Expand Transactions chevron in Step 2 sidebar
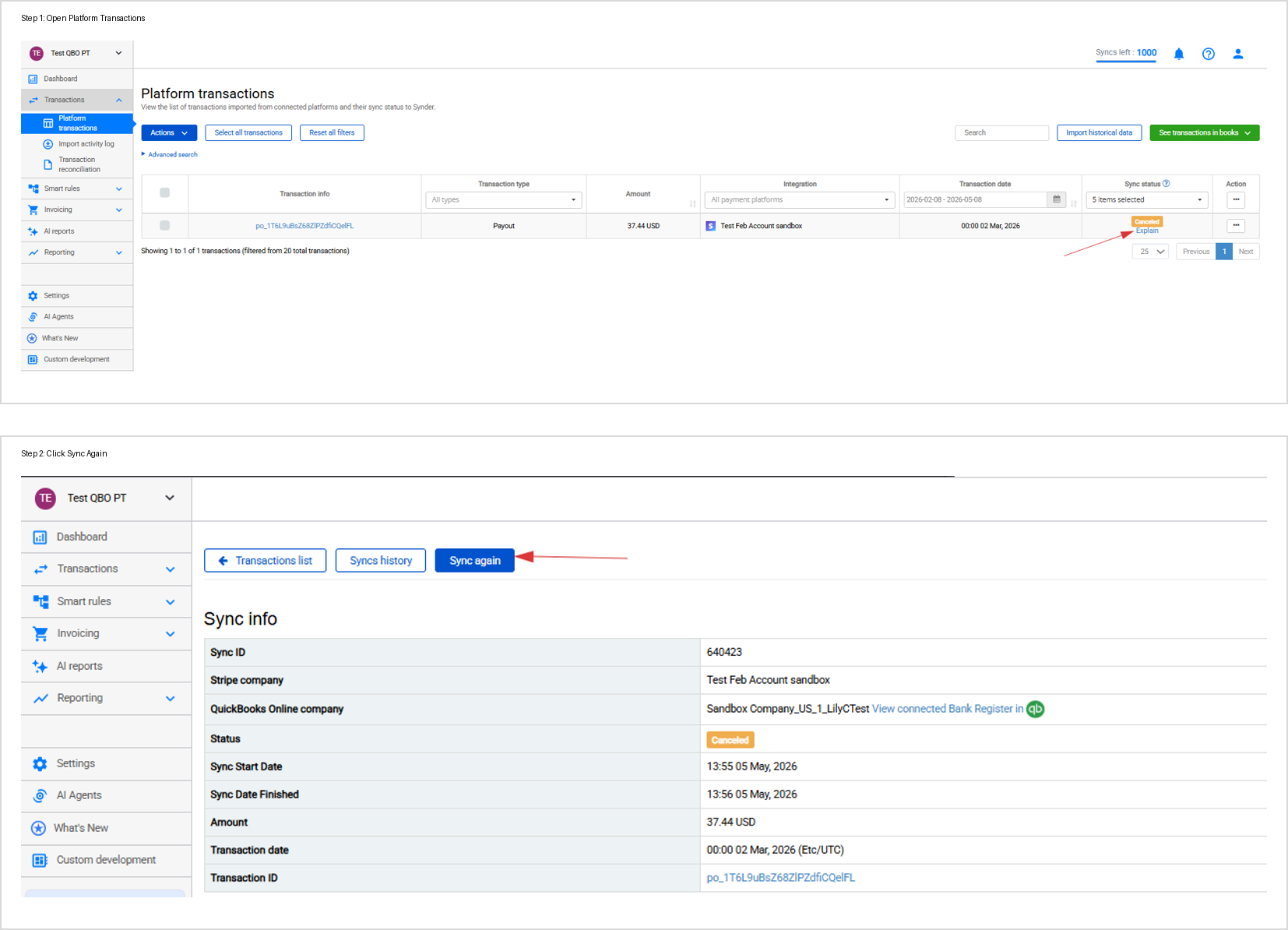1288x930 pixels. 170,569
